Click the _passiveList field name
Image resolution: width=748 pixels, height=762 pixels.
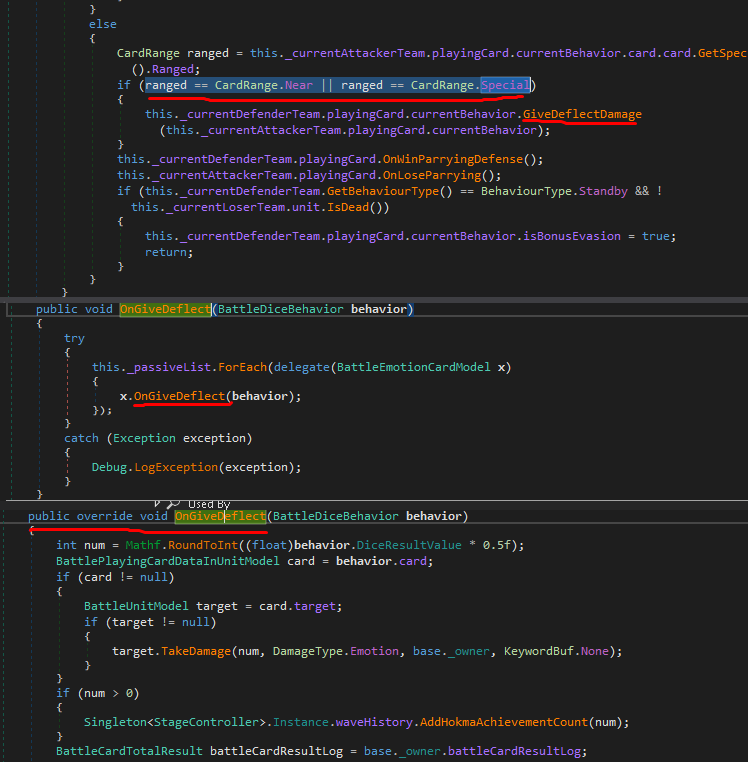[x=169, y=367]
